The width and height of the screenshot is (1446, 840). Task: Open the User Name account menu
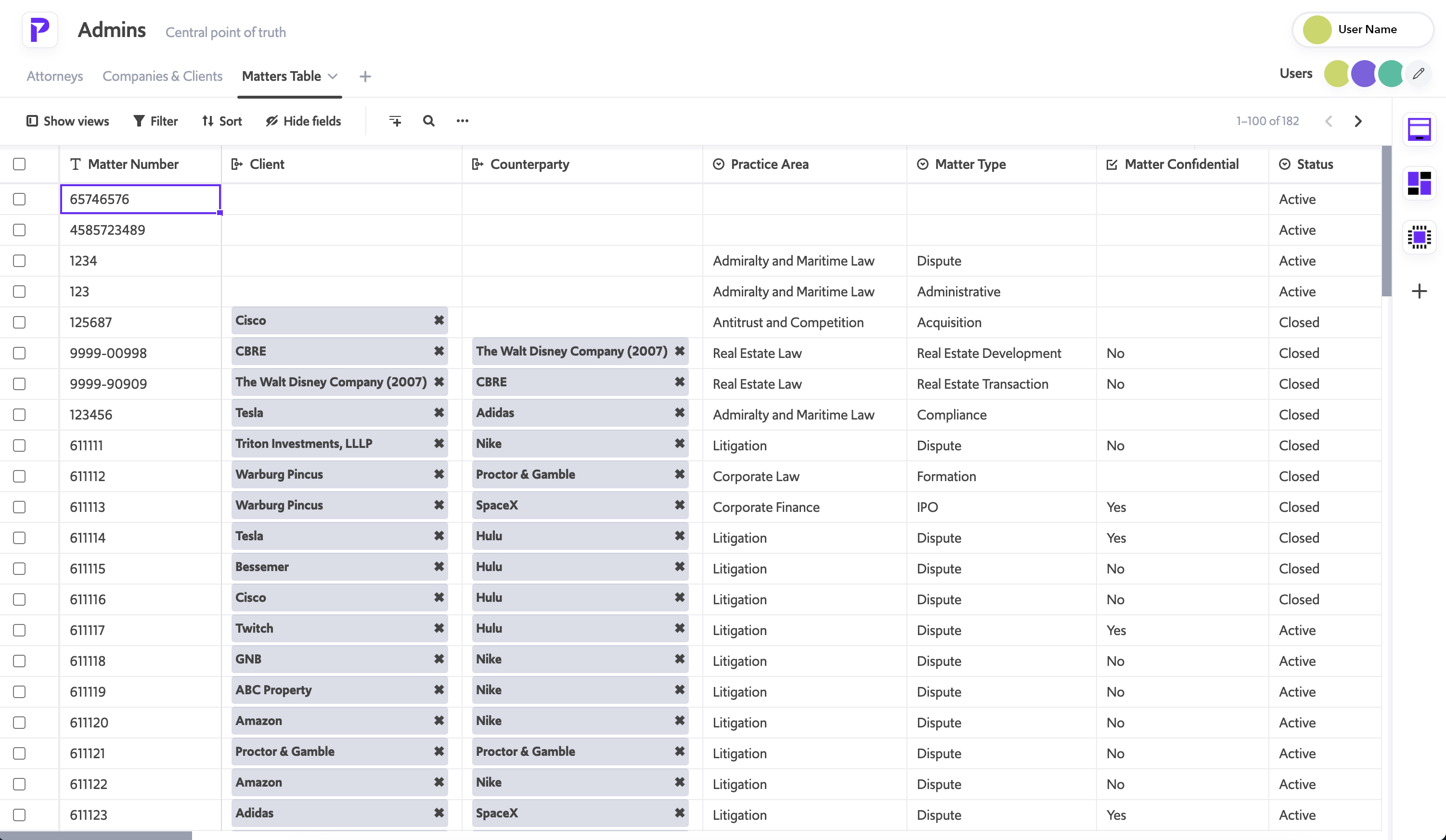pos(1362,30)
